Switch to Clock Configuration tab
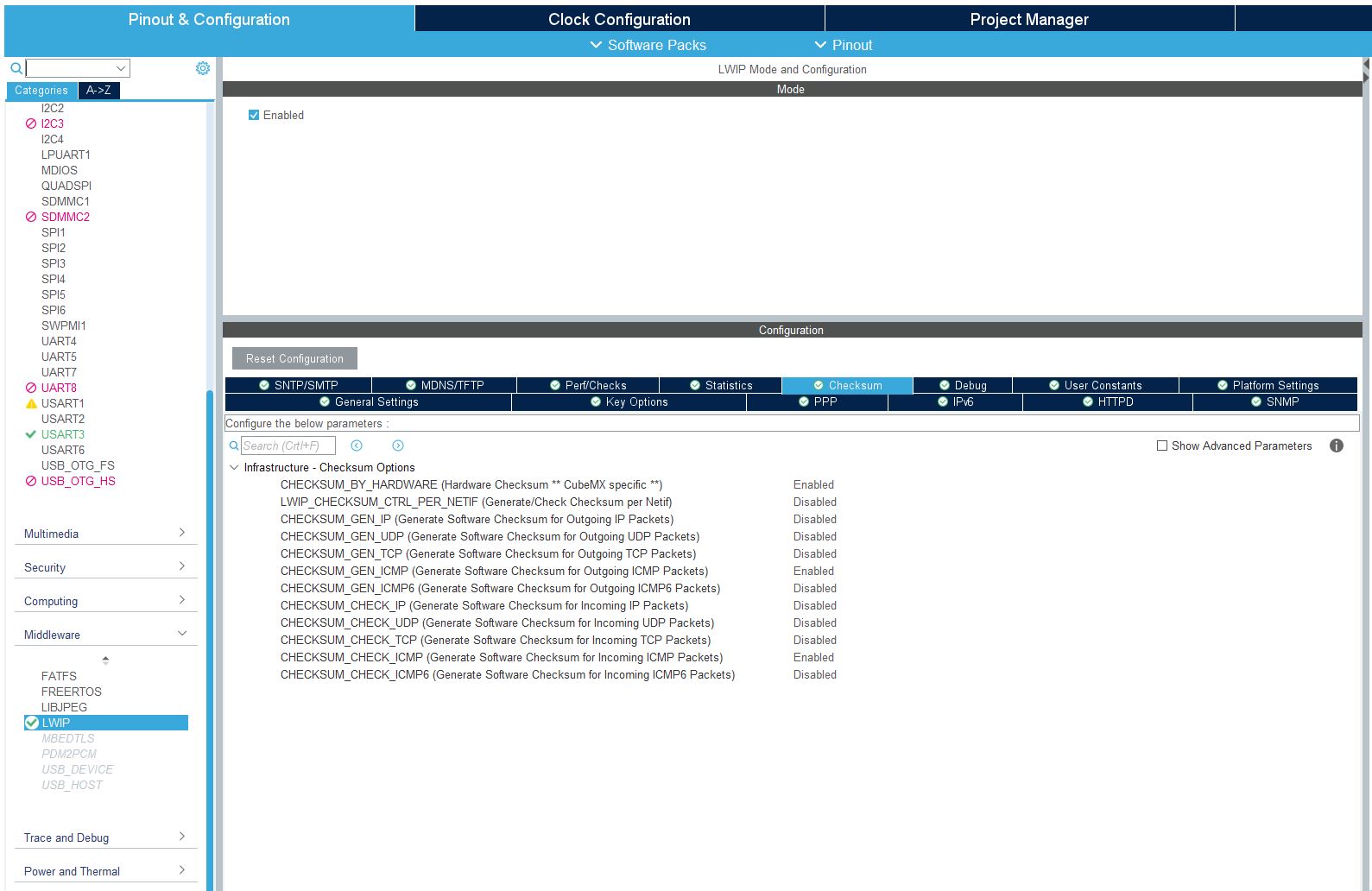The image size is (1372, 891). pos(619,19)
